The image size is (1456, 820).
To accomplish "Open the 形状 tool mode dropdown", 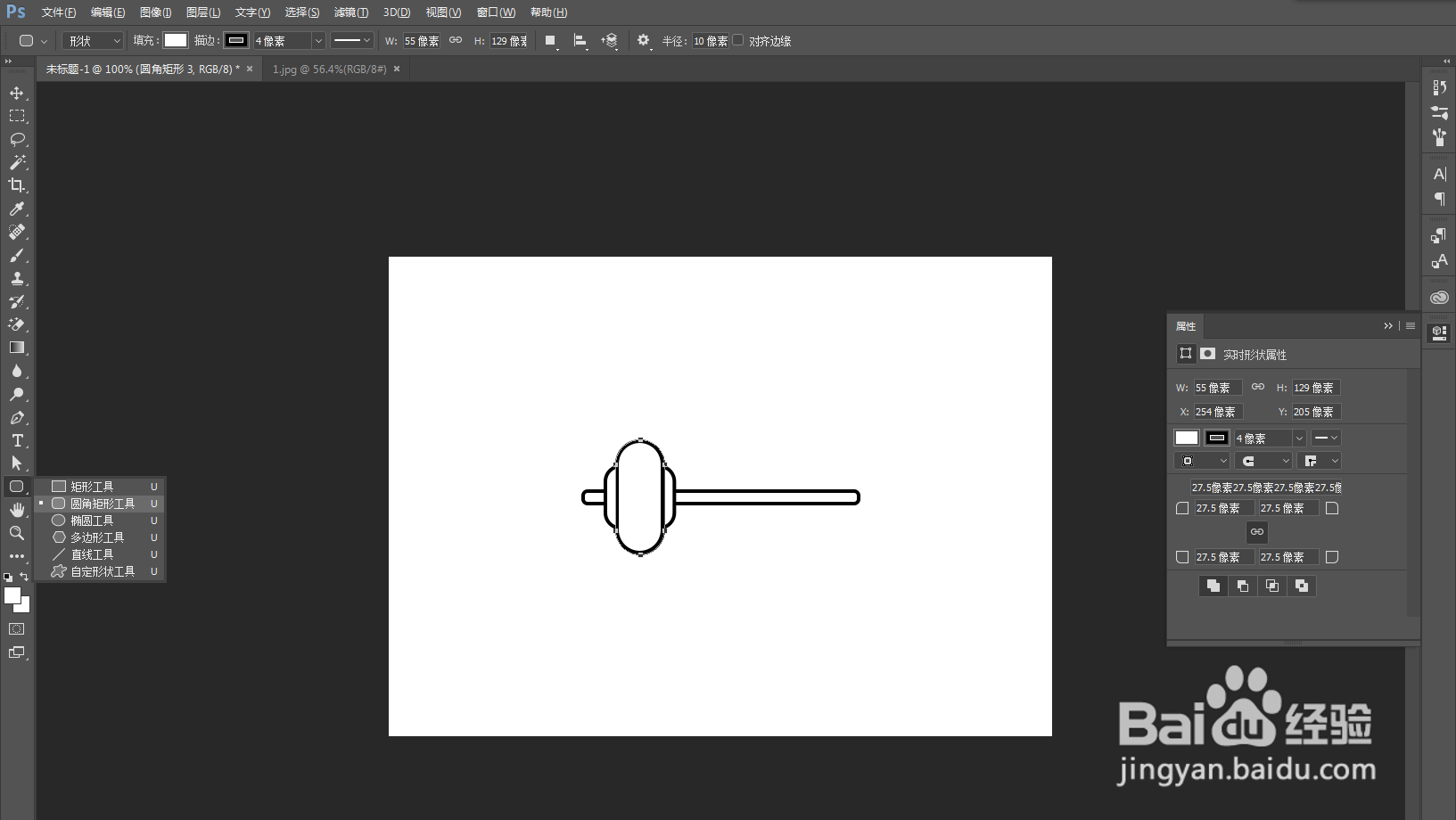I will [93, 41].
